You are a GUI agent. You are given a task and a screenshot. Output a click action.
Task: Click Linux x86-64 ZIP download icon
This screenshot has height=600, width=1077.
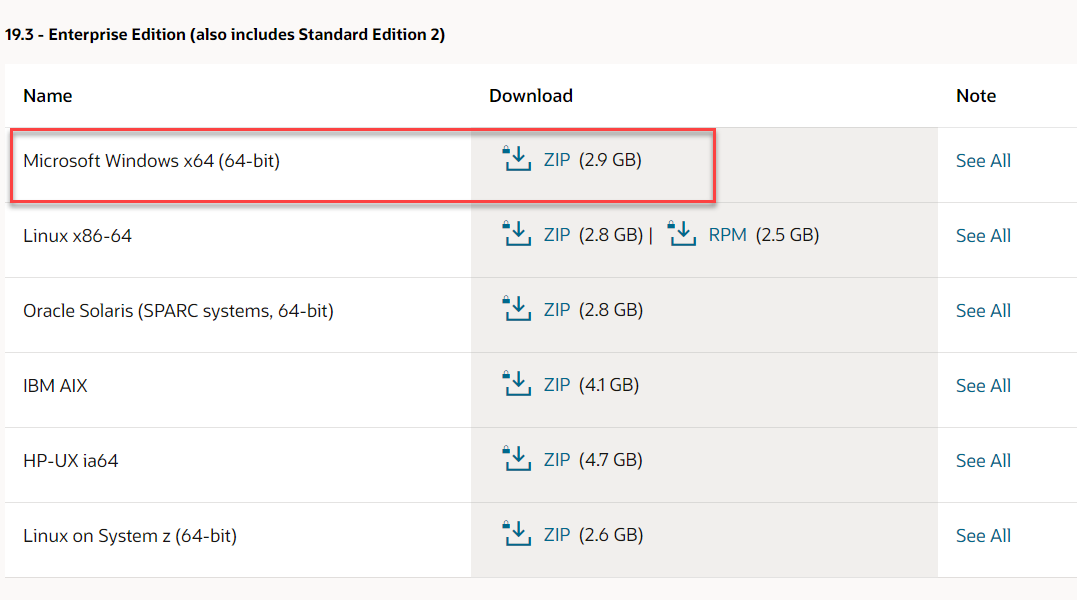click(517, 235)
